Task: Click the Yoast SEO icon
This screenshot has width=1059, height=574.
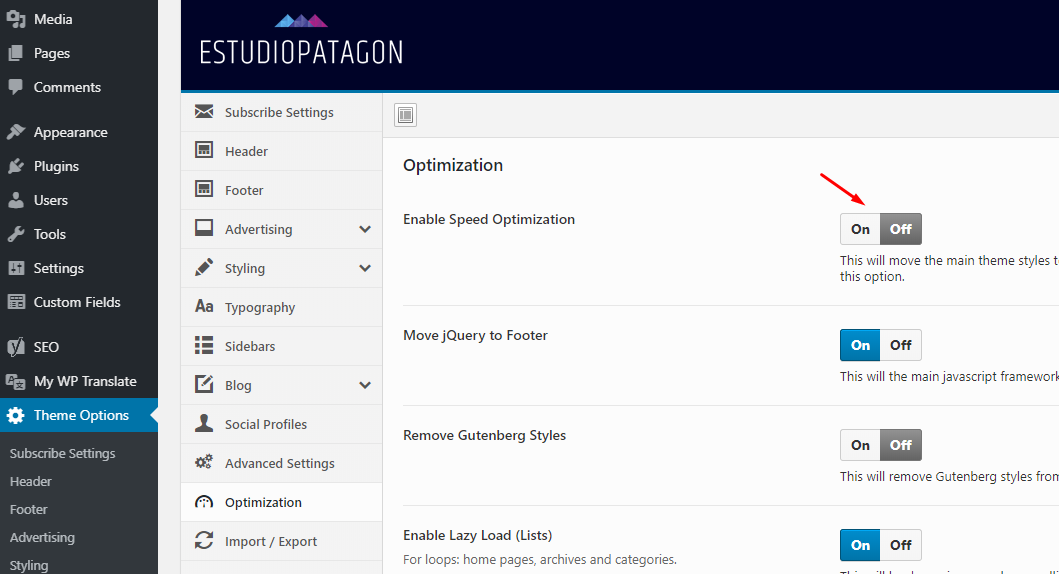Action: (16, 346)
